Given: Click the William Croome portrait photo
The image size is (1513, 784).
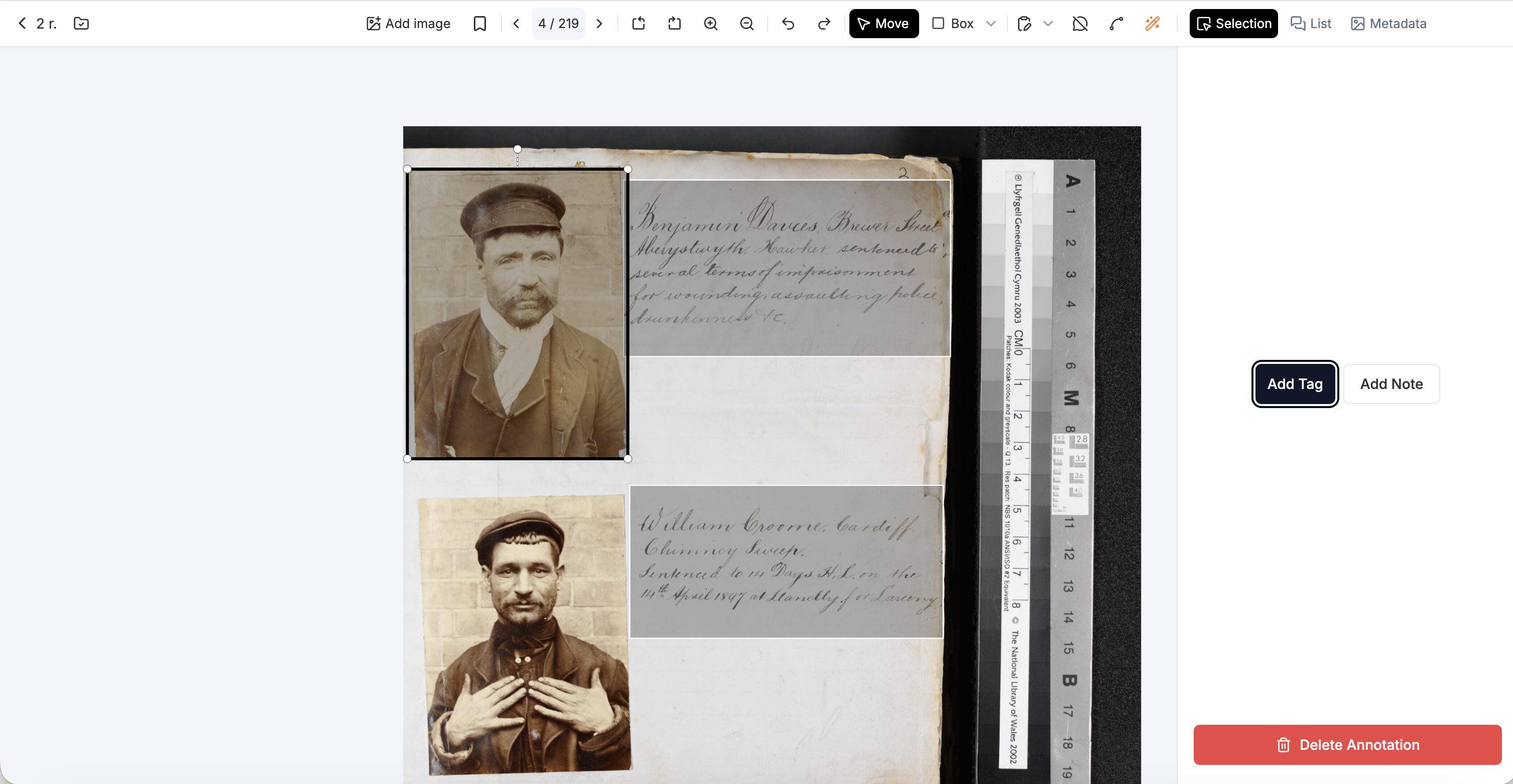Looking at the screenshot, I should 525,634.
